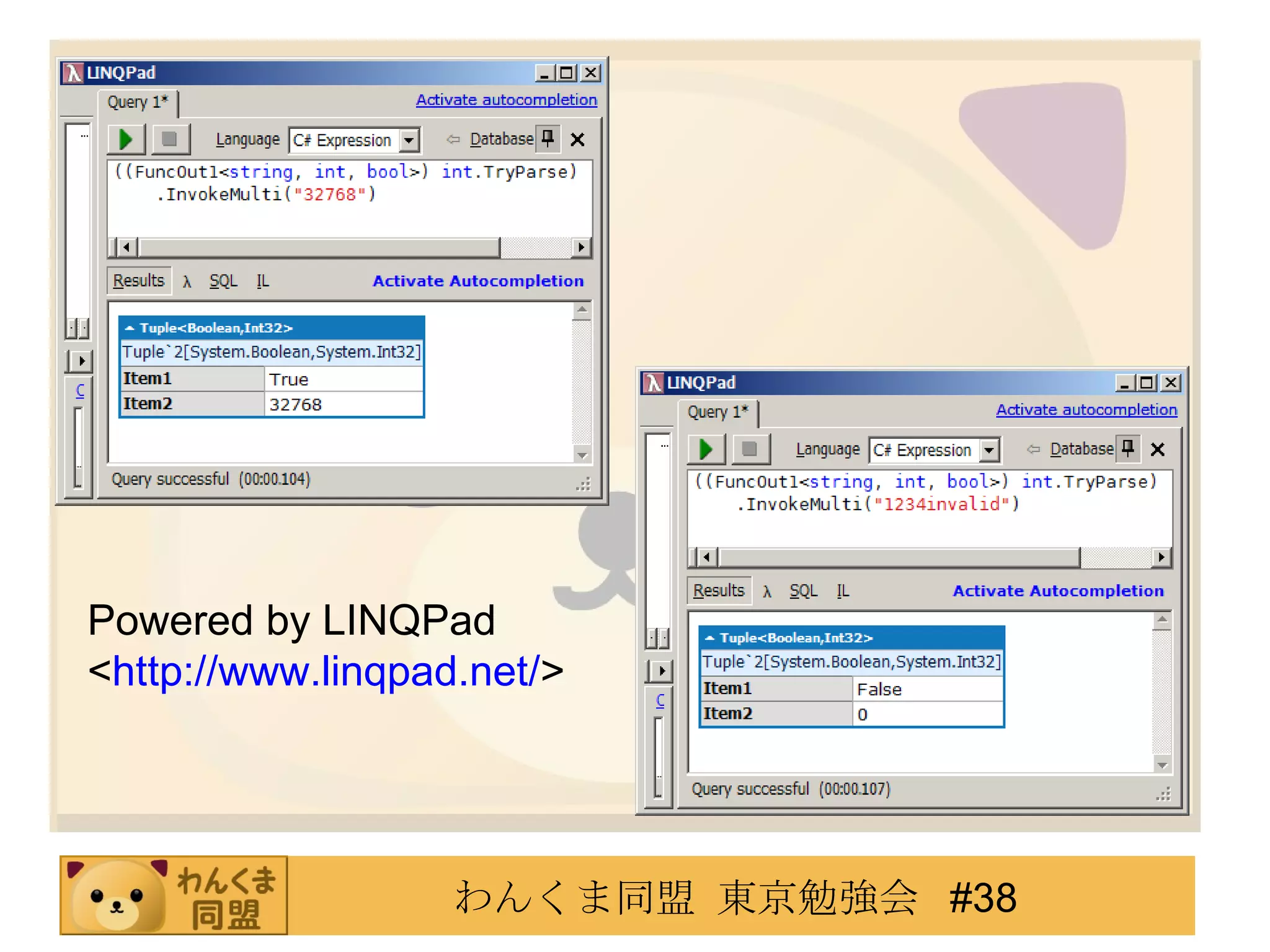Select Results tab in lower-right window
1270x952 pixels.
tap(719, 591)
